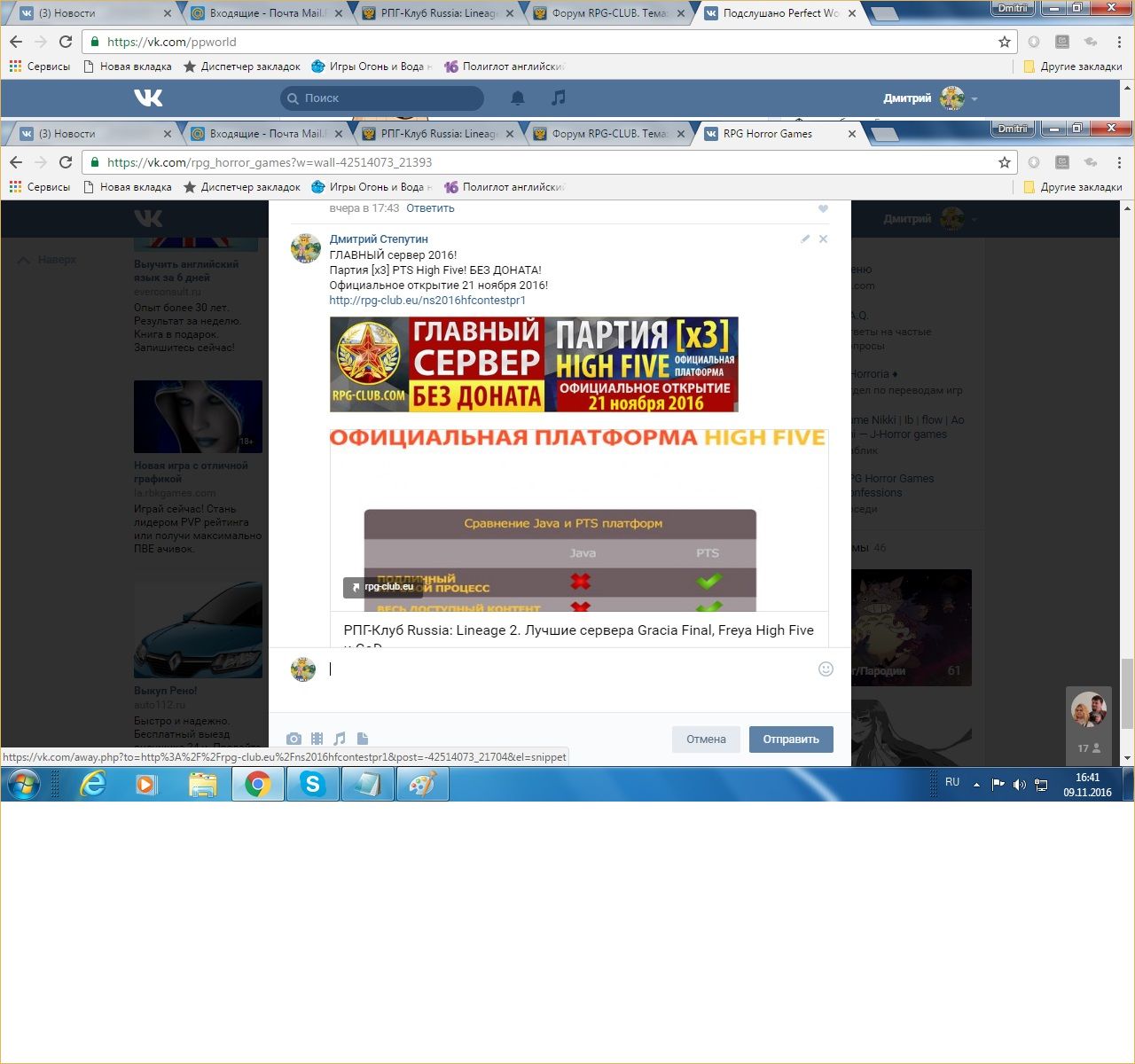Image resolution: width=1135 pixels, height=1064 pixels.
Task: Close the RPG Horror Games tab
Action: (852, 134)
